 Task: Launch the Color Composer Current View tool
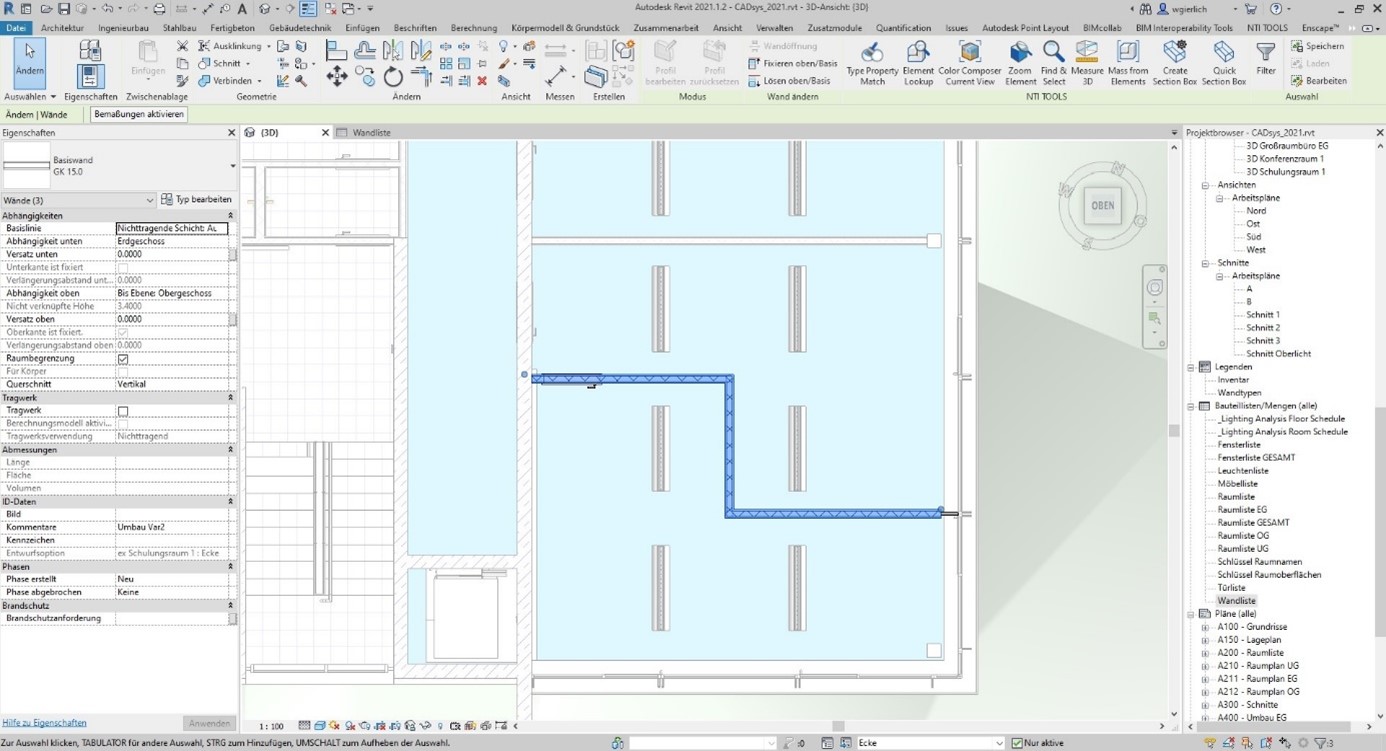pyautogui.click(x=969, y=63)
